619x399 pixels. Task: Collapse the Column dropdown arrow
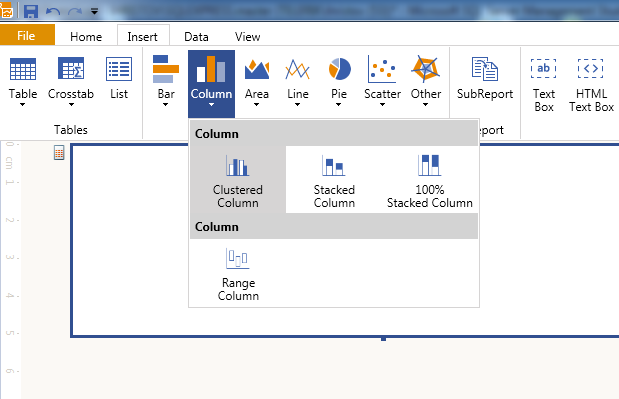click(x=212, y=105)
